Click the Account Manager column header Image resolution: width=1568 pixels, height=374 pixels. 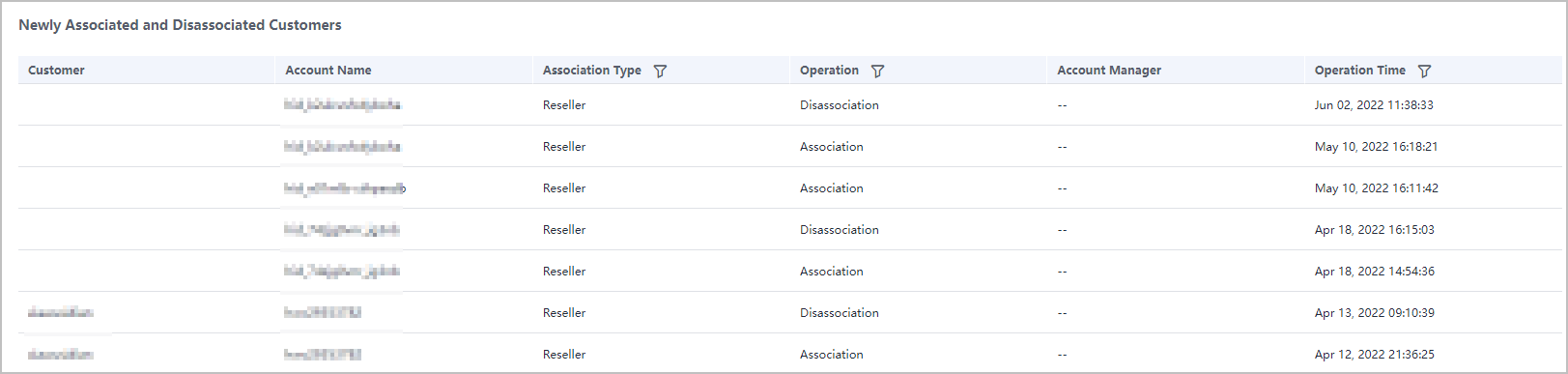coord(1109,71)
